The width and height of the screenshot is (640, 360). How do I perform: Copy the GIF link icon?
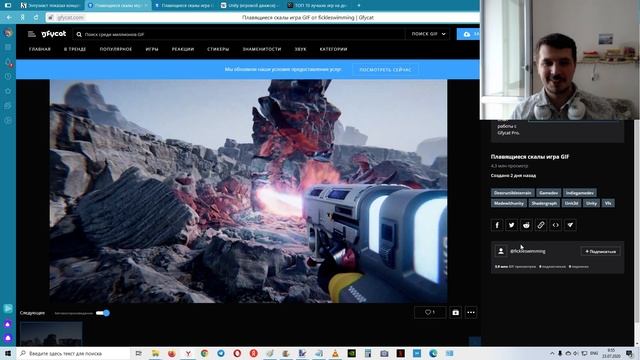(541, 225)
